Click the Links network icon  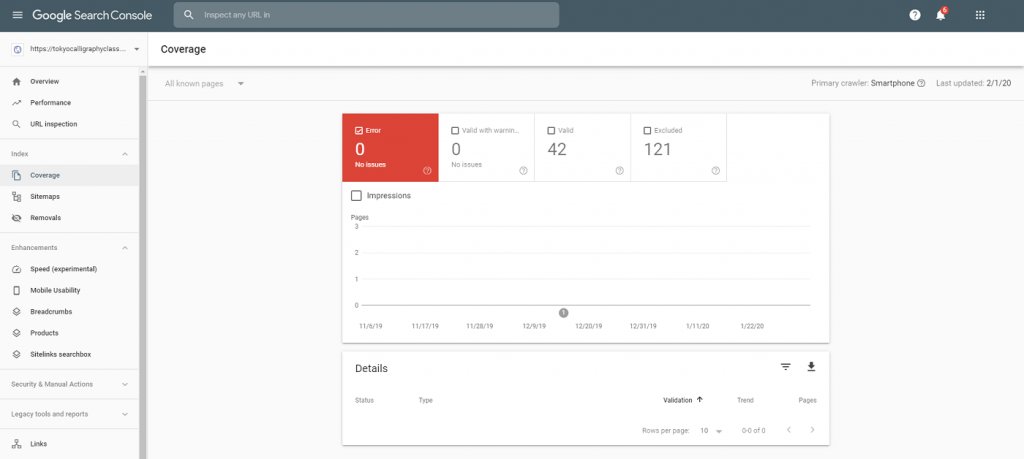17,444
